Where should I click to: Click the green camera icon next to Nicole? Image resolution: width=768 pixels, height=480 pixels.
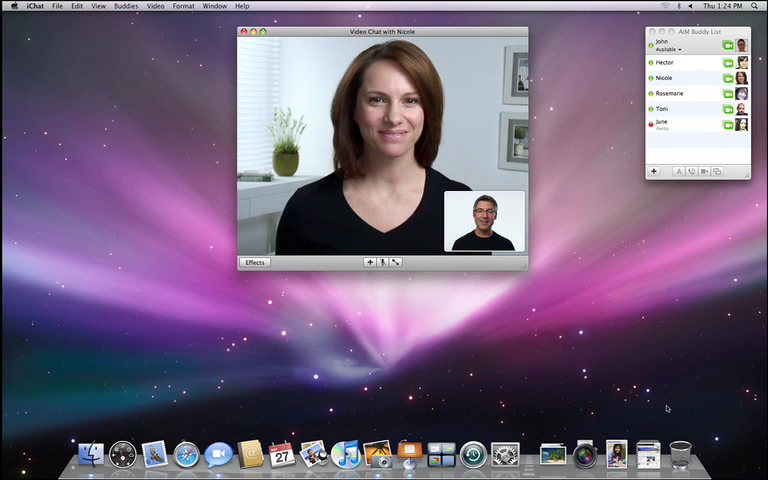pyautogui.click(x=728, y=78)
